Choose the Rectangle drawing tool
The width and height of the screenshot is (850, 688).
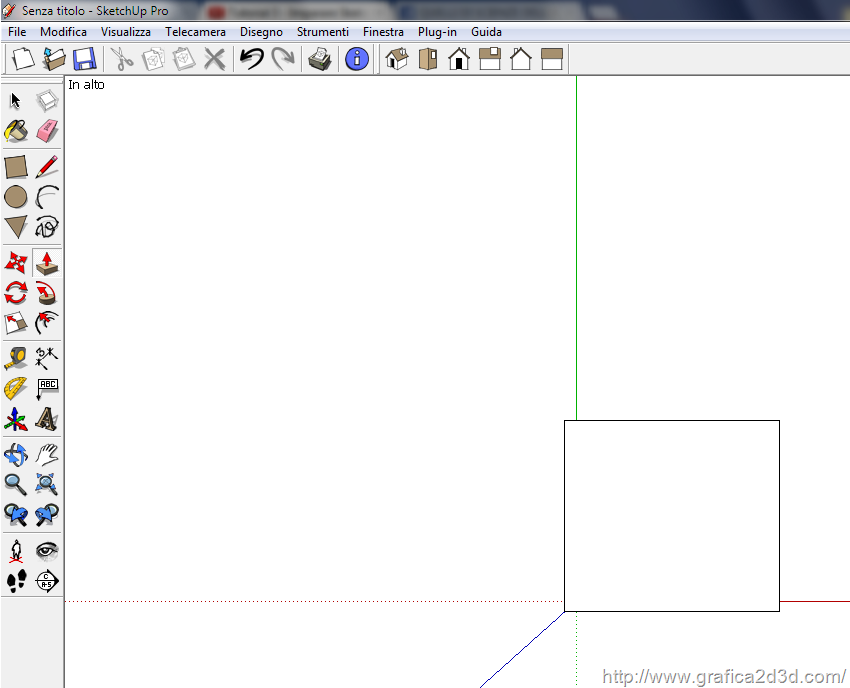16,167
